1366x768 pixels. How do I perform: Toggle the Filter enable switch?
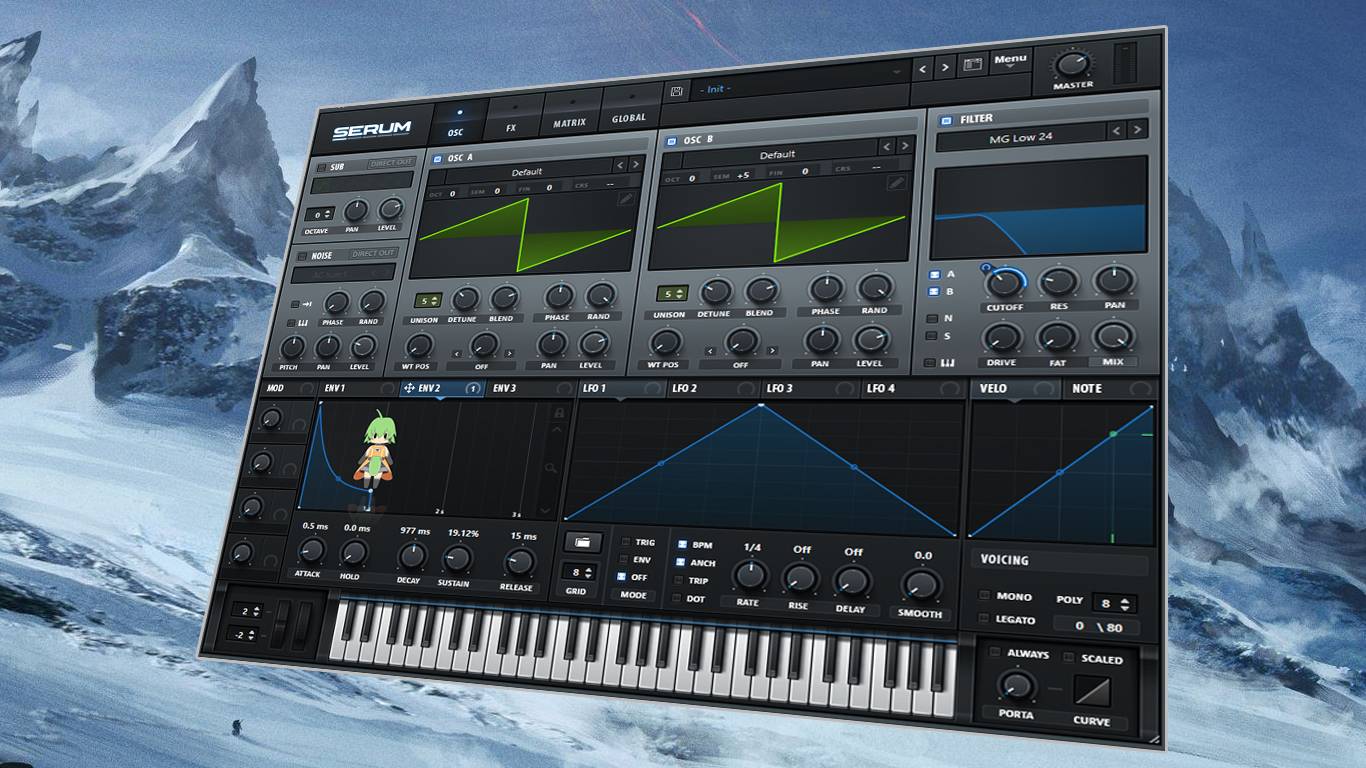coord(946,119)
